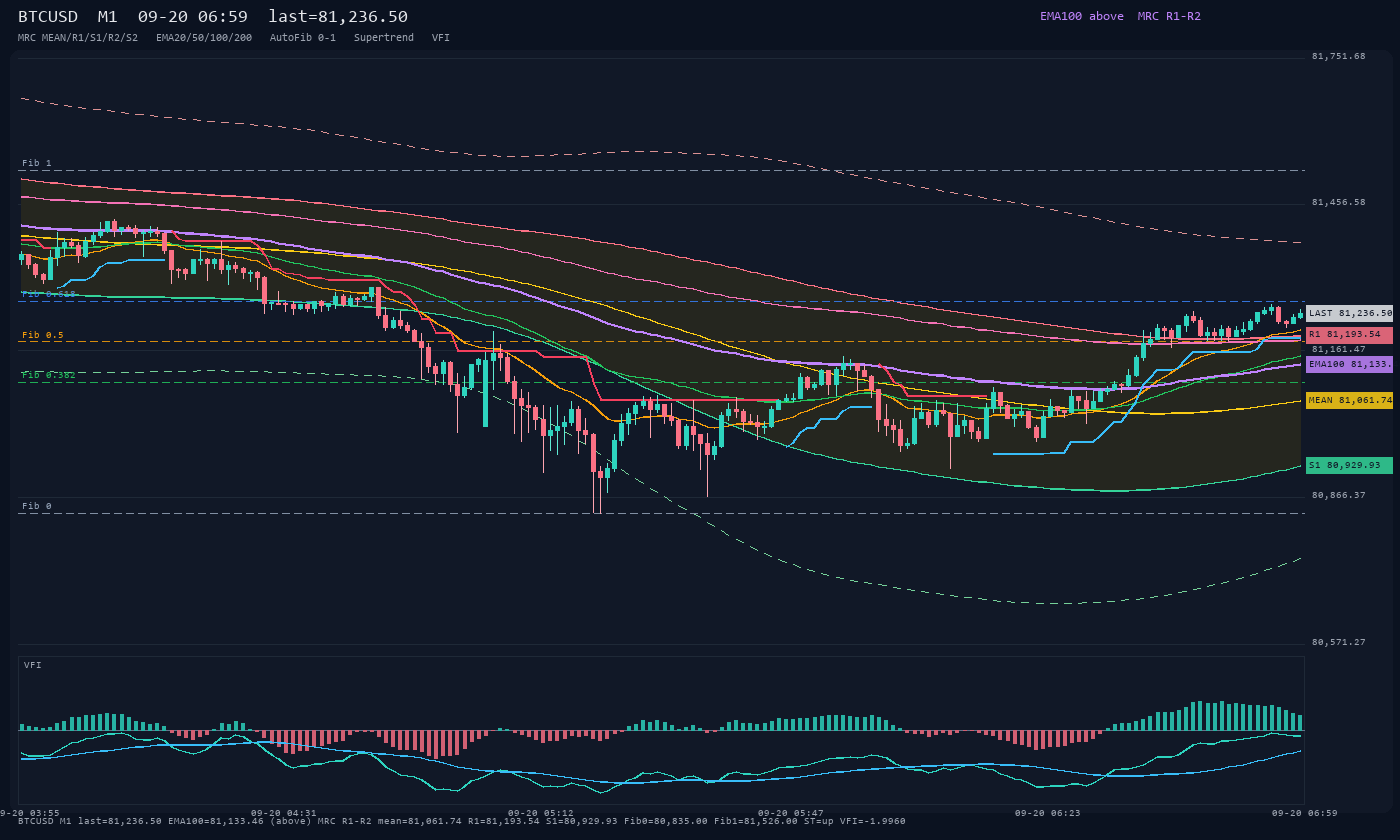The image size is (1400, 840).
Task: Click the BTCUSD symbol in the chart title
Action: (48, 16)
